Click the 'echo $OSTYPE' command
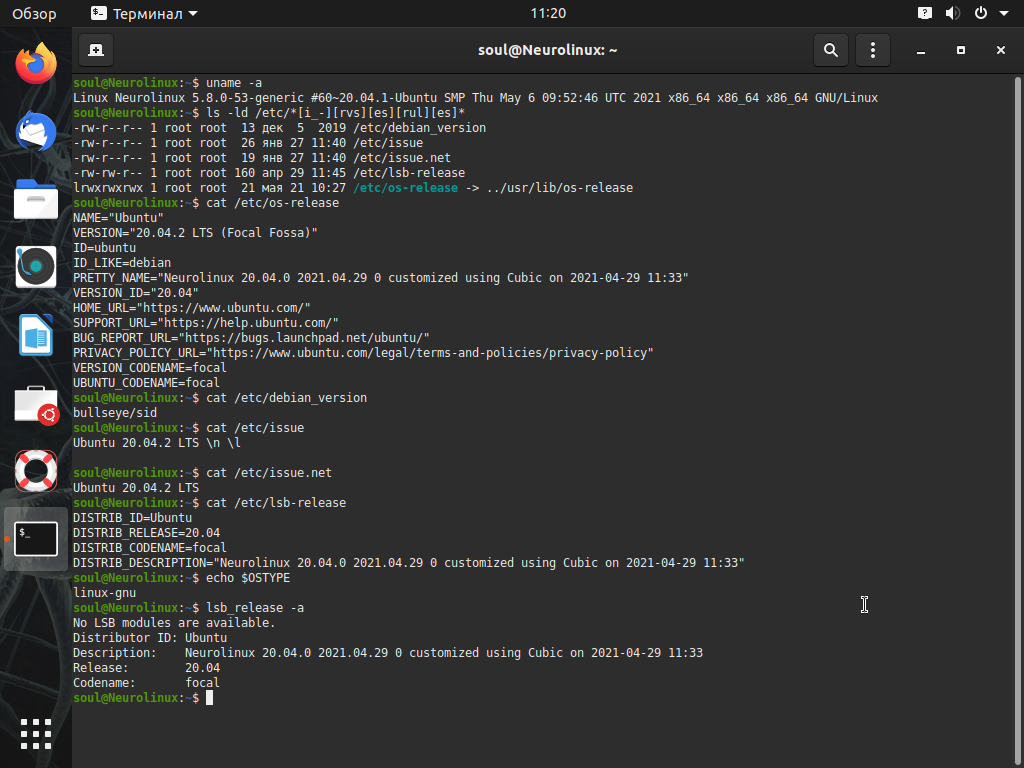Screen dimensions: 1024x768 click(248, 578)
